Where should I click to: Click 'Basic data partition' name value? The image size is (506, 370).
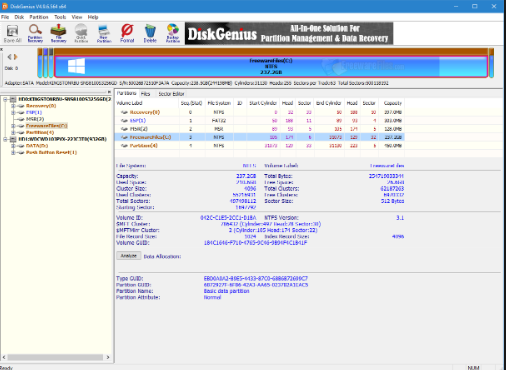(x=226, y=291)
